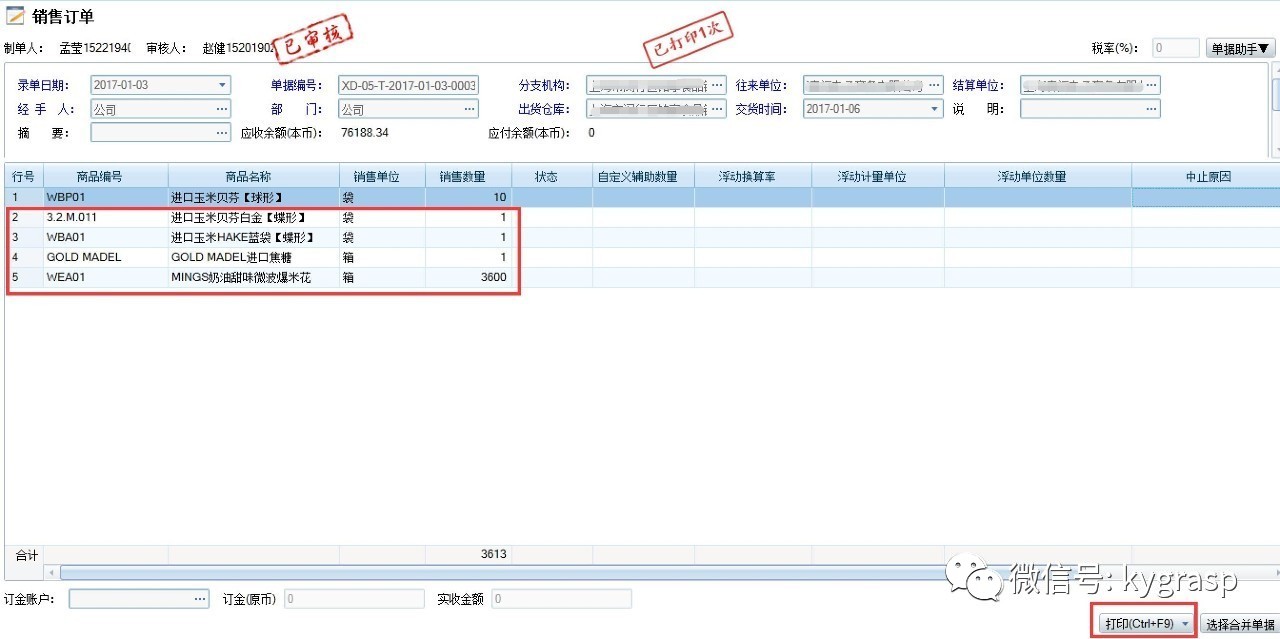Click the 税率(%) input field

click(1176, 48)
